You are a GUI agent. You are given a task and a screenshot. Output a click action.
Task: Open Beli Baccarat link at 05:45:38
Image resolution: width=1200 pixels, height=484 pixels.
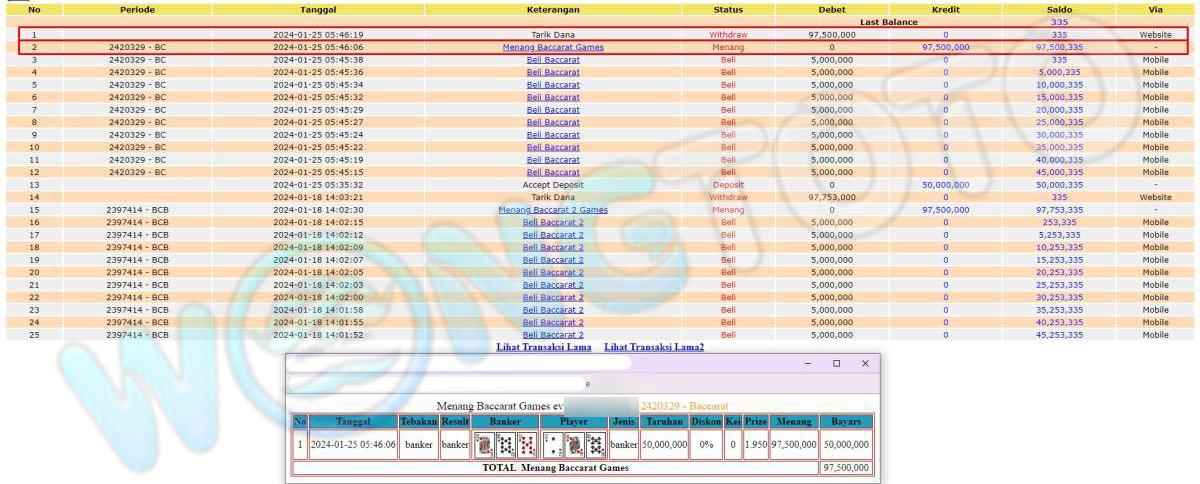pyautogui.click(x=553, y=59)
